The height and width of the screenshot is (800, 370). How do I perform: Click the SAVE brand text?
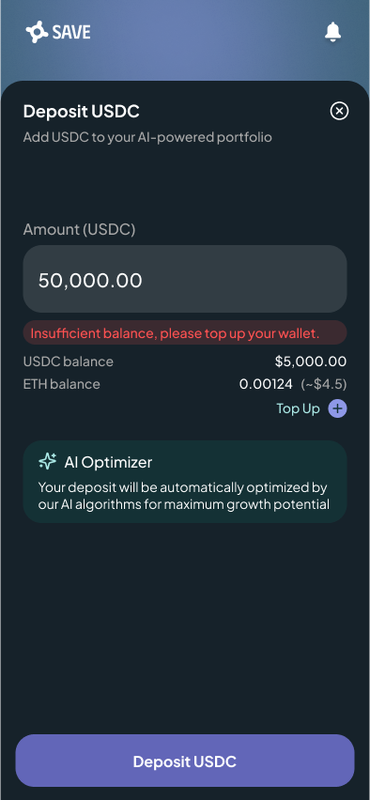[x=71, y=33]
